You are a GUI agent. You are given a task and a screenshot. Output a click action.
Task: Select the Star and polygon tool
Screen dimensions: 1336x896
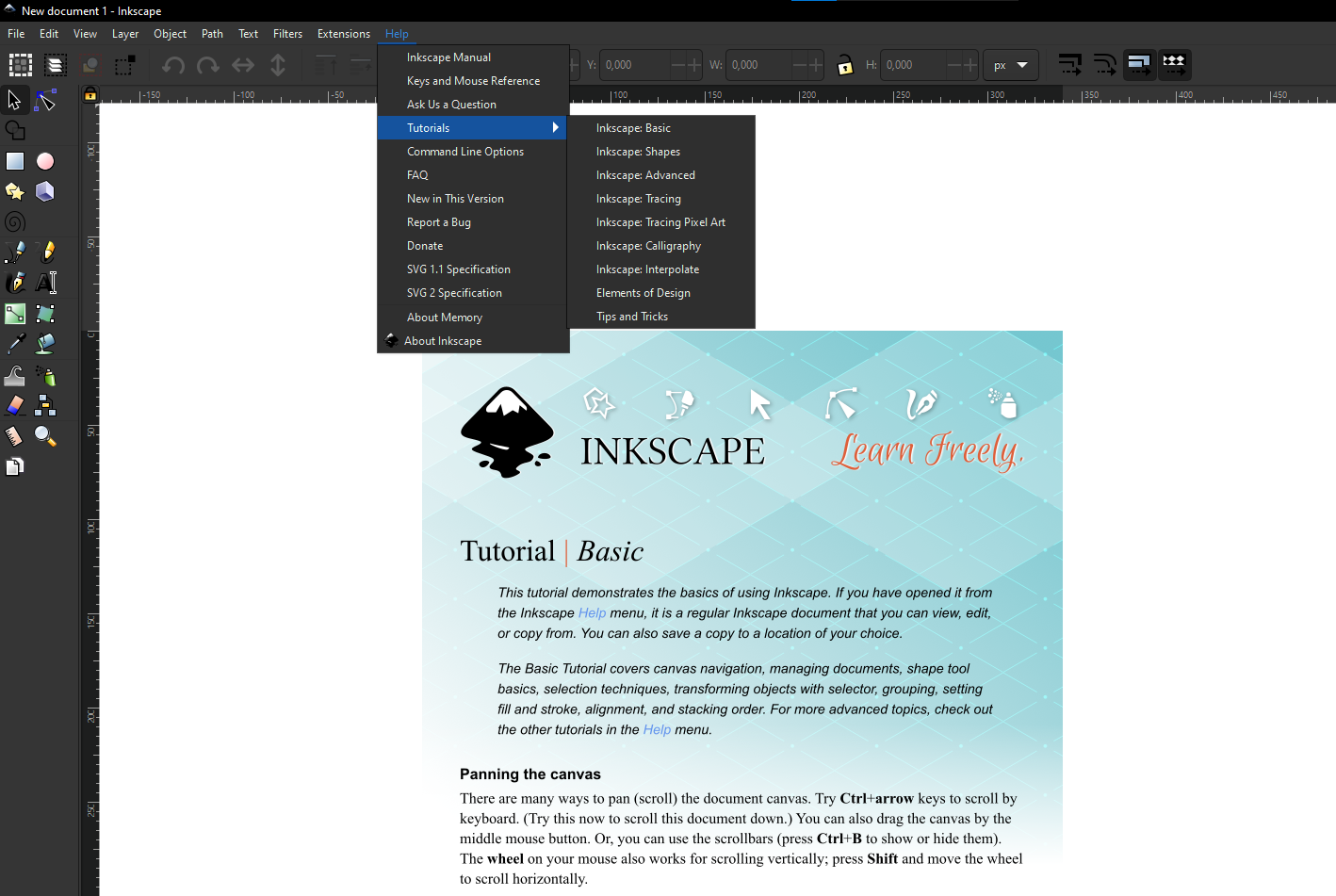[14, 191]
